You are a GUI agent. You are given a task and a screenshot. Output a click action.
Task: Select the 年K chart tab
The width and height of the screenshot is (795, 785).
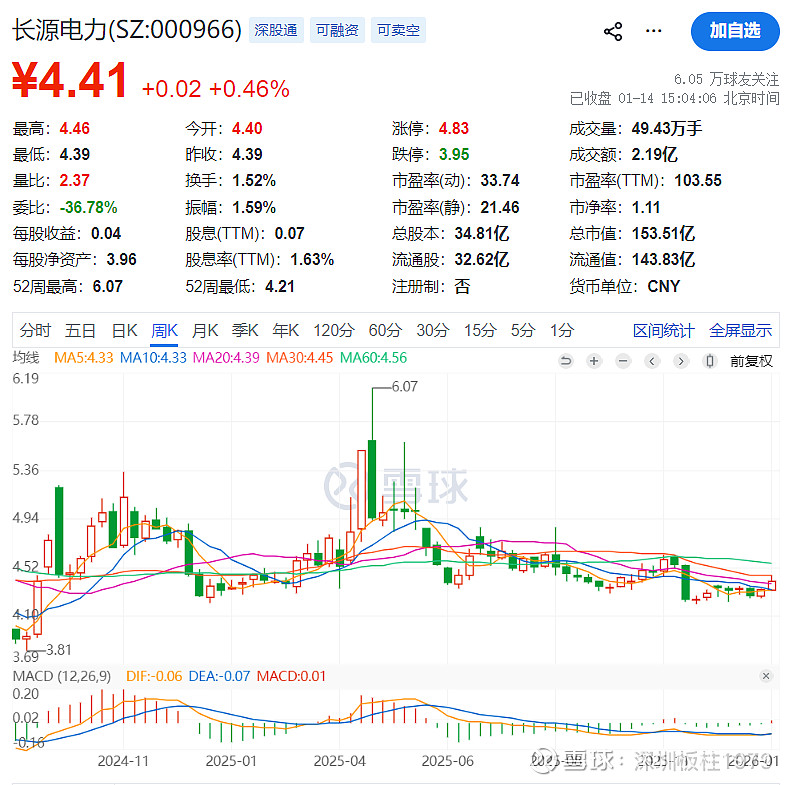[285, 331]
